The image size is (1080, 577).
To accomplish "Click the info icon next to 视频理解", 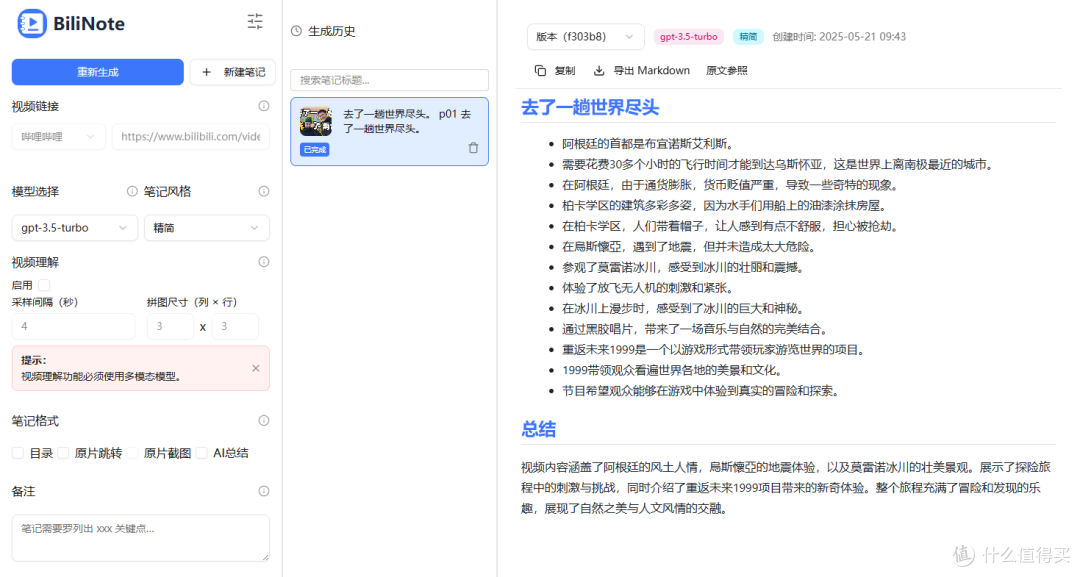I will 263,261.
